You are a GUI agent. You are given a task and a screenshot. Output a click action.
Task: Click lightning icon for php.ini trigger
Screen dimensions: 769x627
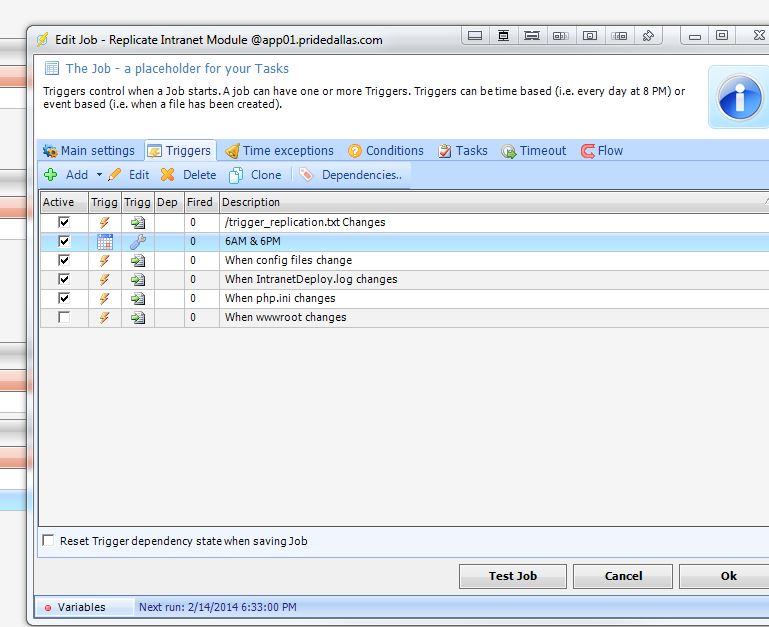[104, 298]
